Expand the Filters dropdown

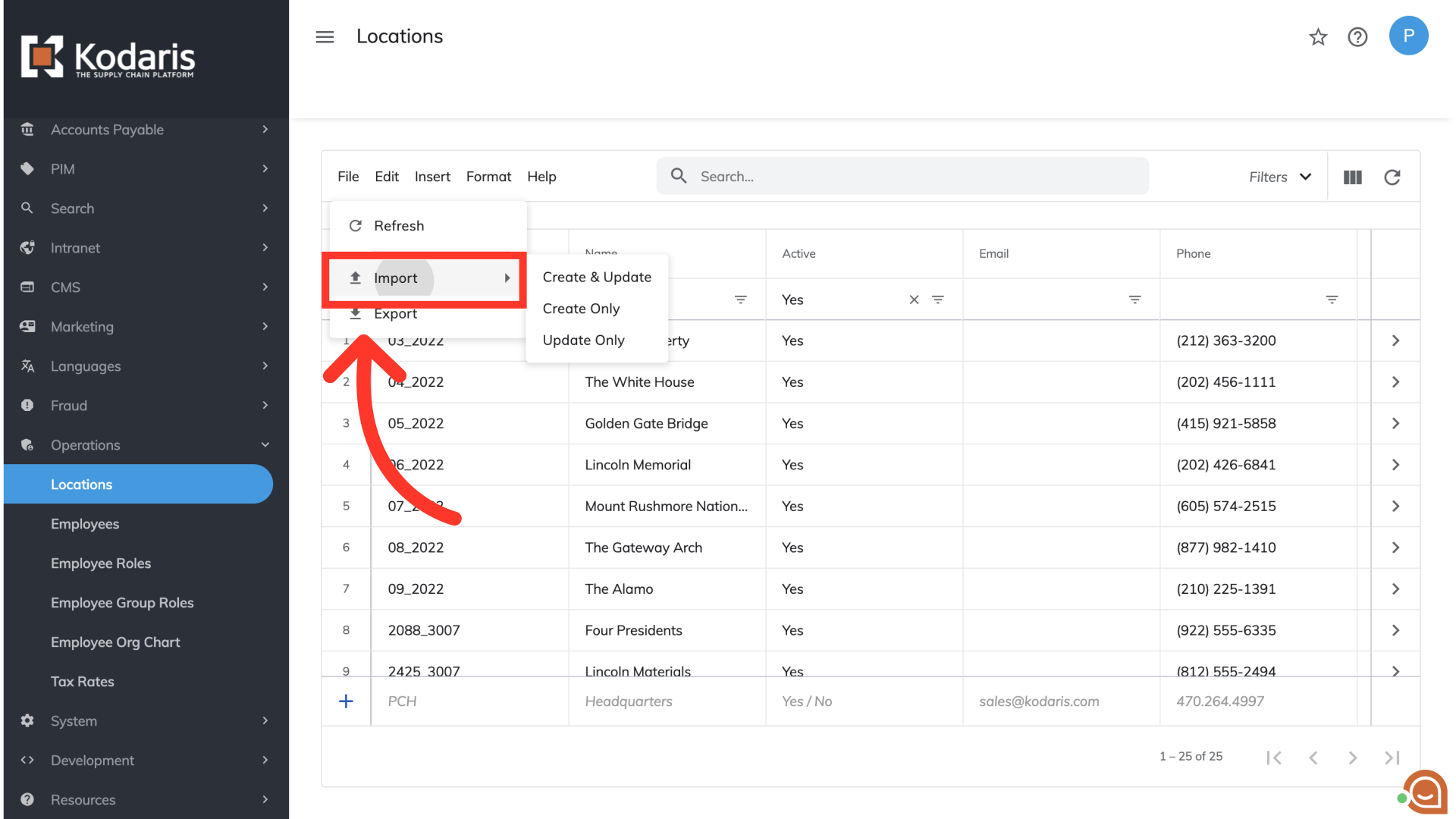point(1280,177)
